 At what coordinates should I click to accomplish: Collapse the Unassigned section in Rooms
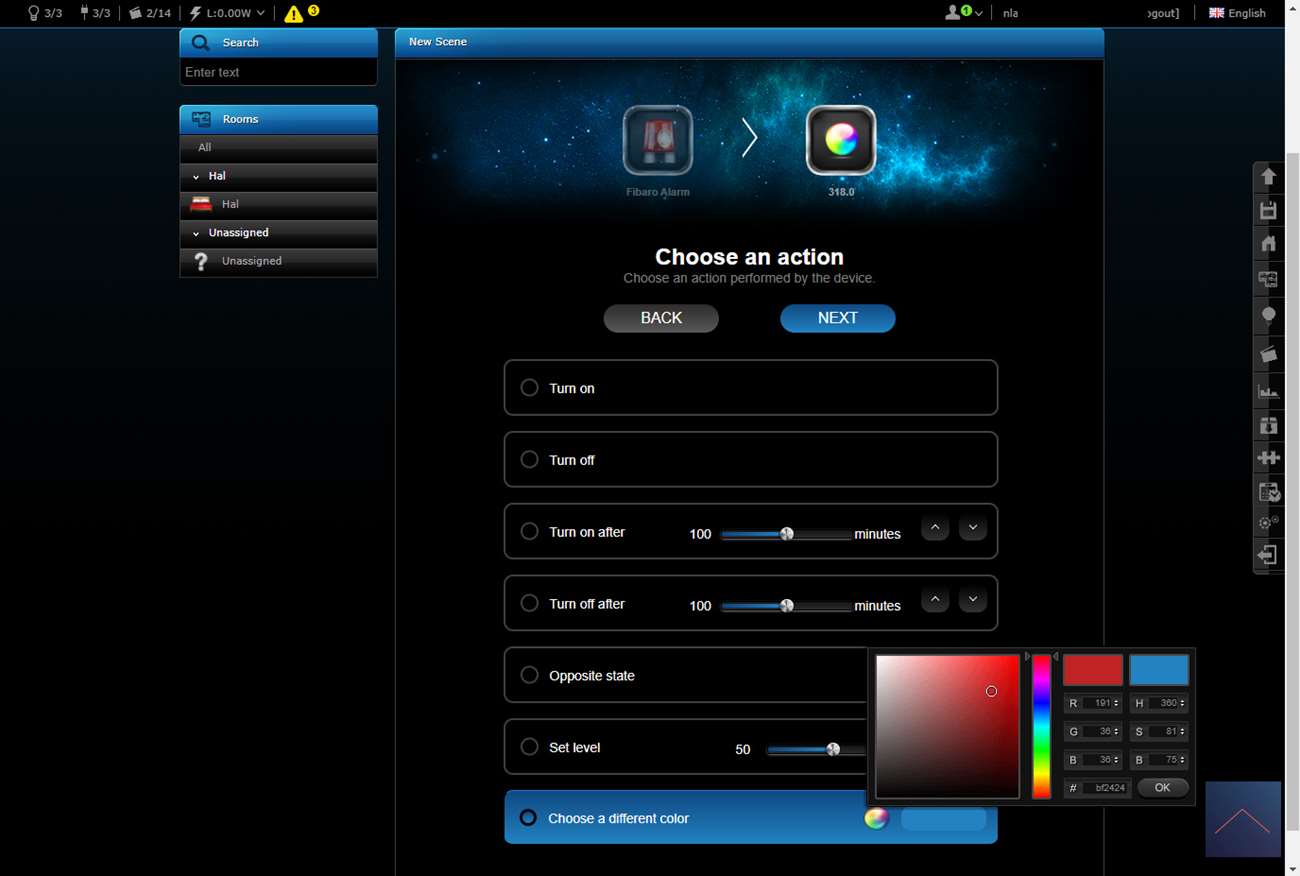pos(196,233)
